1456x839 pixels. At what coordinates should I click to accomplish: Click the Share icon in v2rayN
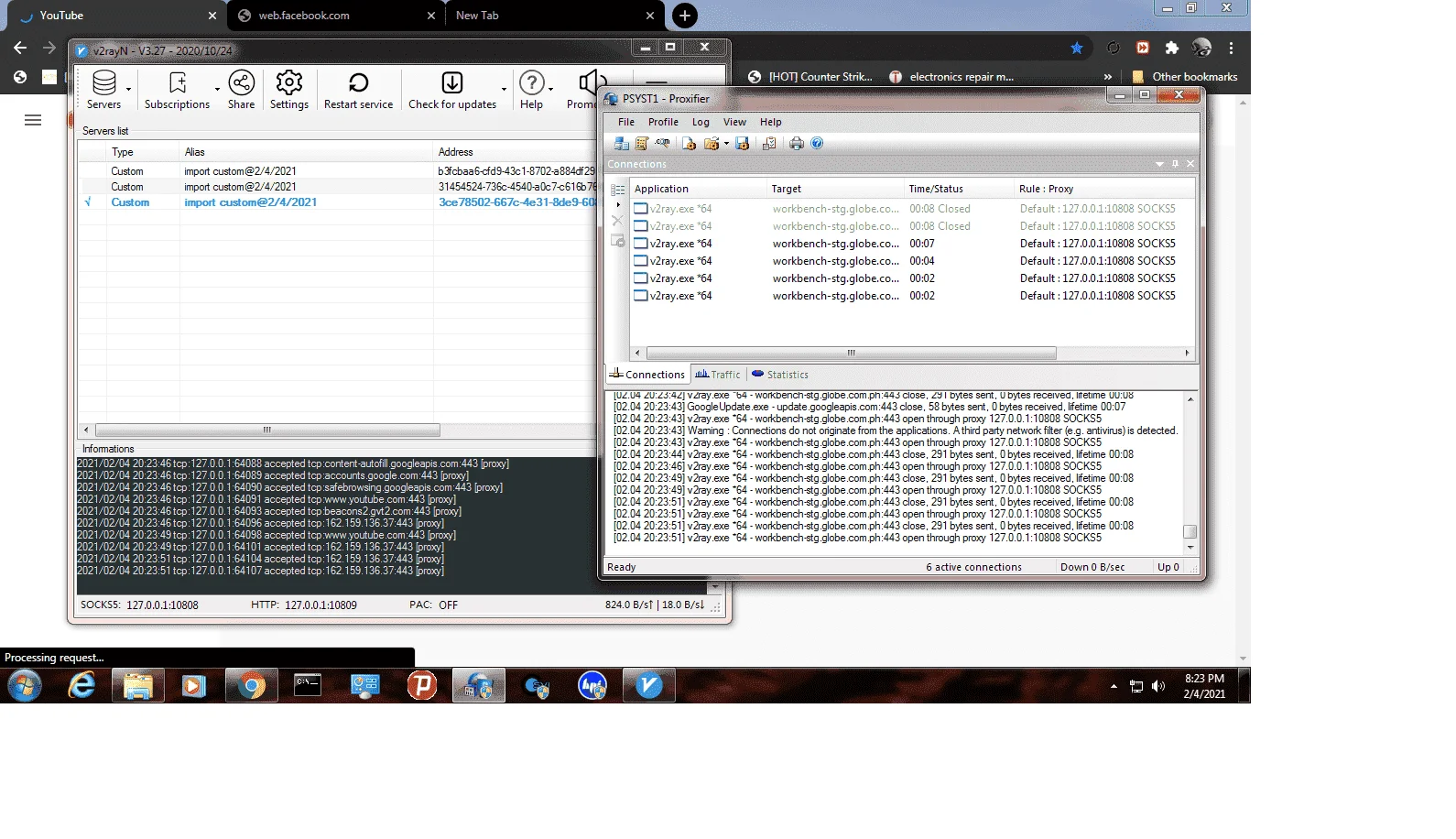[242, 90]
